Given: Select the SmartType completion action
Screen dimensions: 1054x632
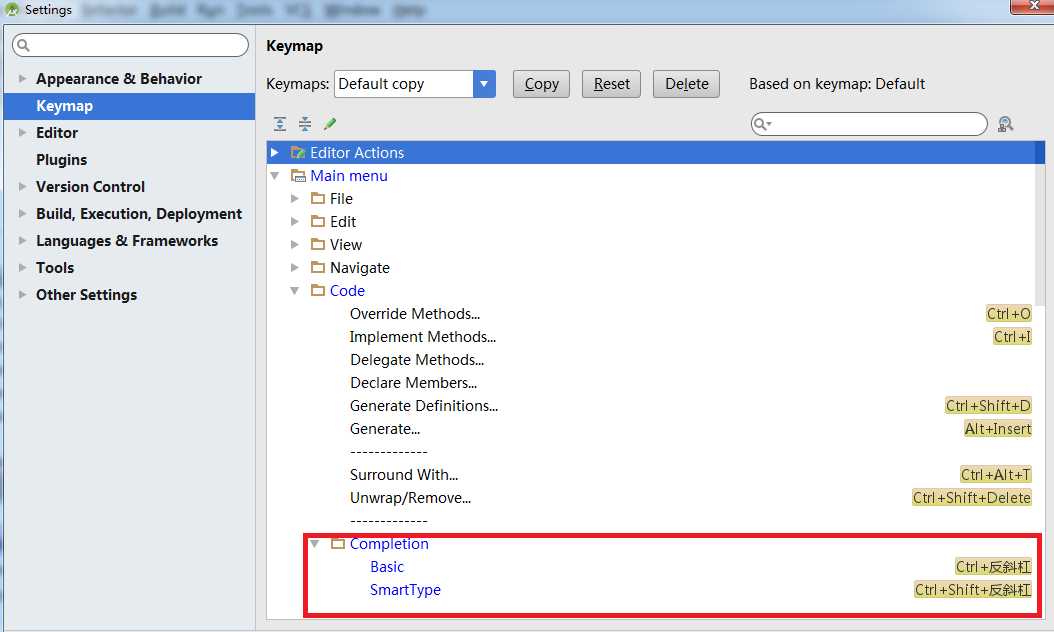Looking at the screenshot, I should [405, 590].
